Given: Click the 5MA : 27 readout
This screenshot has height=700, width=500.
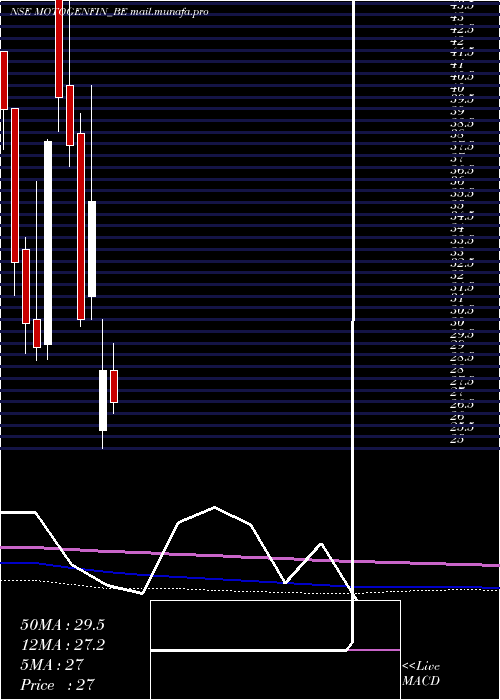Looking at the screenshot, I should [52, 665].
